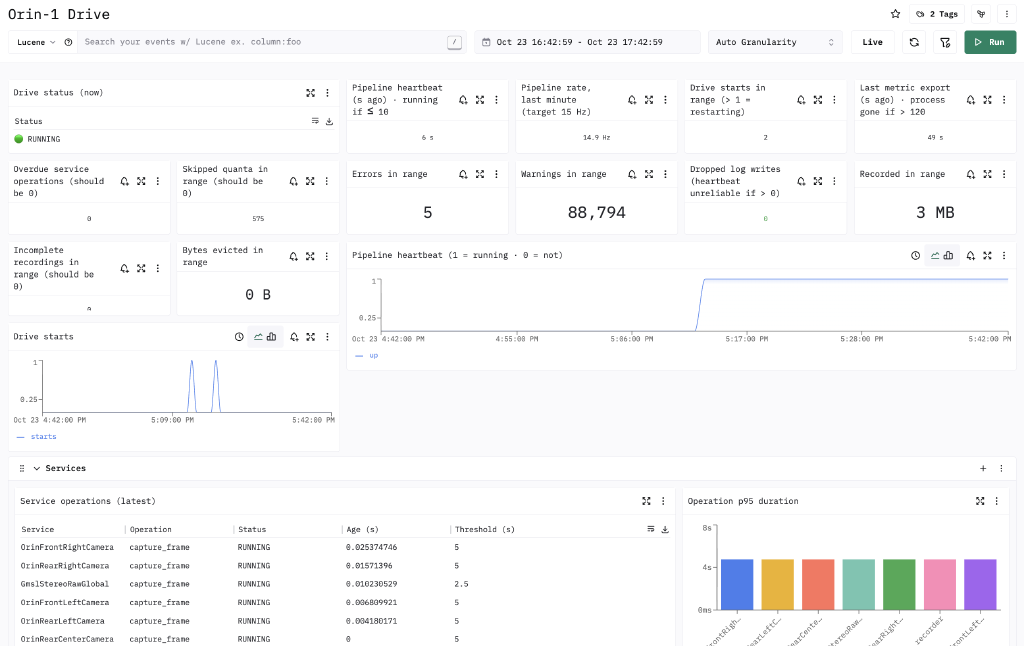Open the date range picker Oct 23

[x=587, y=42]
